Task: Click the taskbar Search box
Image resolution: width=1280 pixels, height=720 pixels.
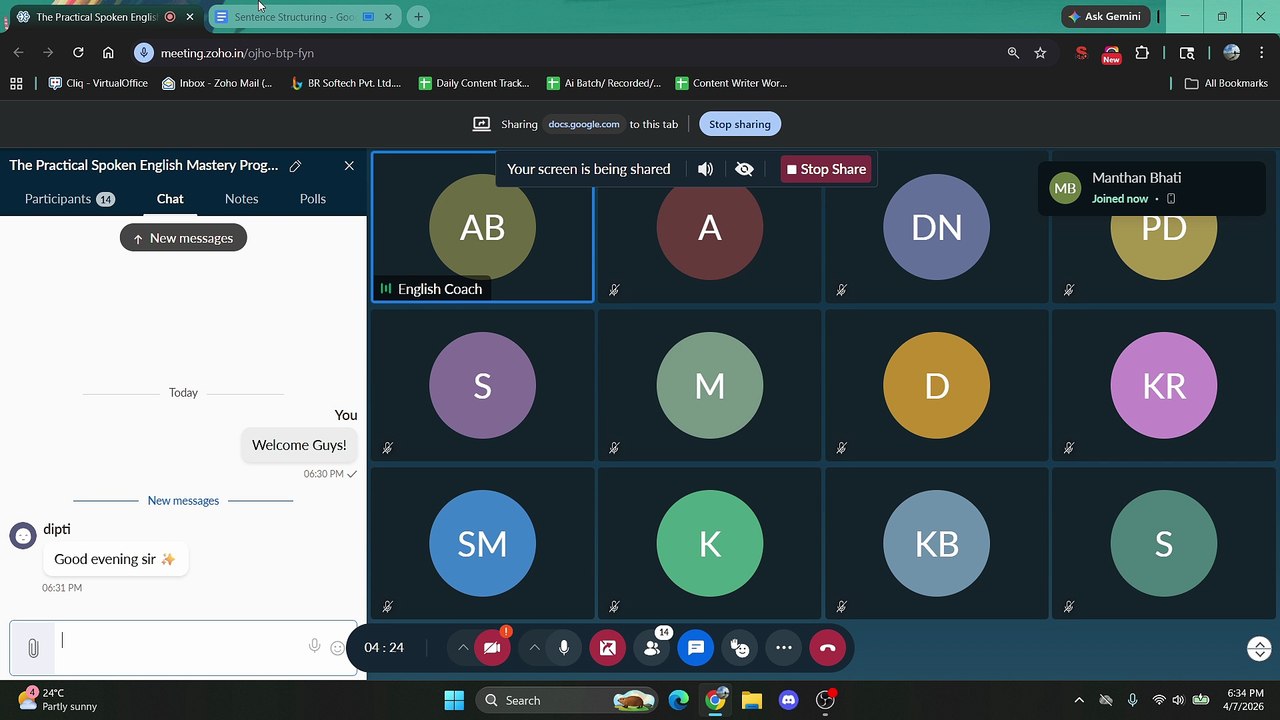Action: (566, 700)
